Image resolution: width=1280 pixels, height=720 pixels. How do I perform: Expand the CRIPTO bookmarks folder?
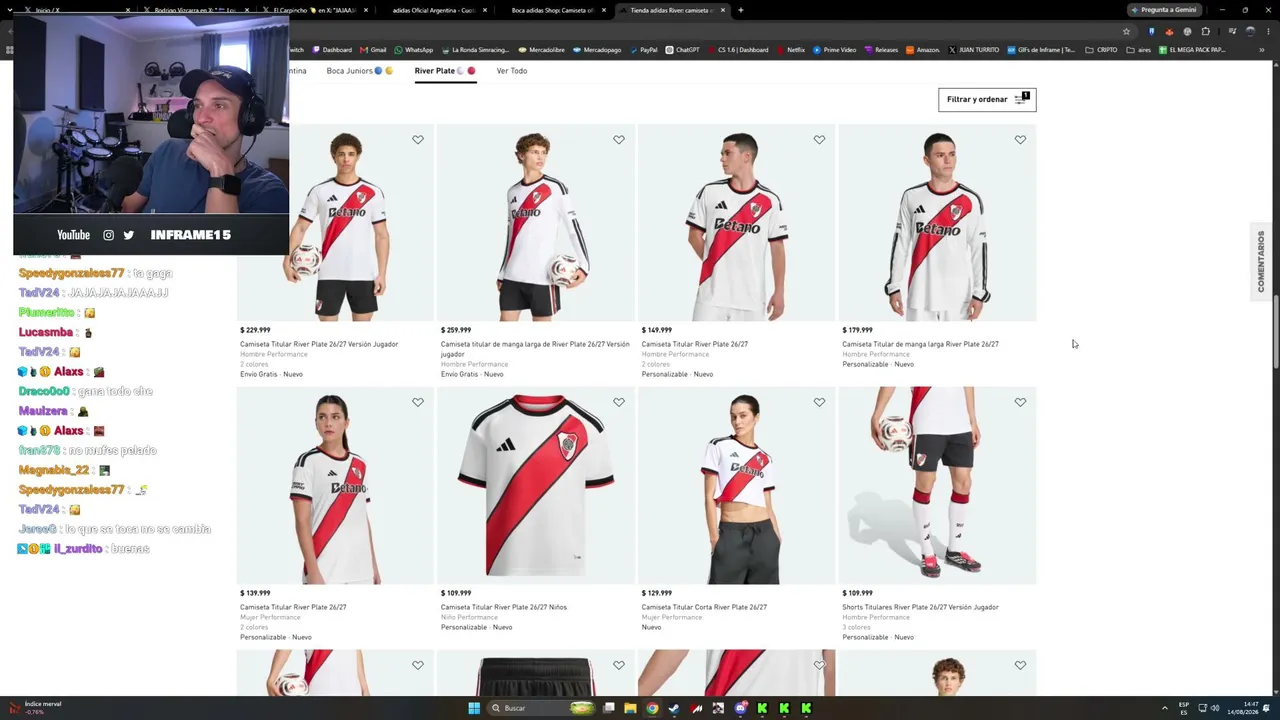[1102, 50]
